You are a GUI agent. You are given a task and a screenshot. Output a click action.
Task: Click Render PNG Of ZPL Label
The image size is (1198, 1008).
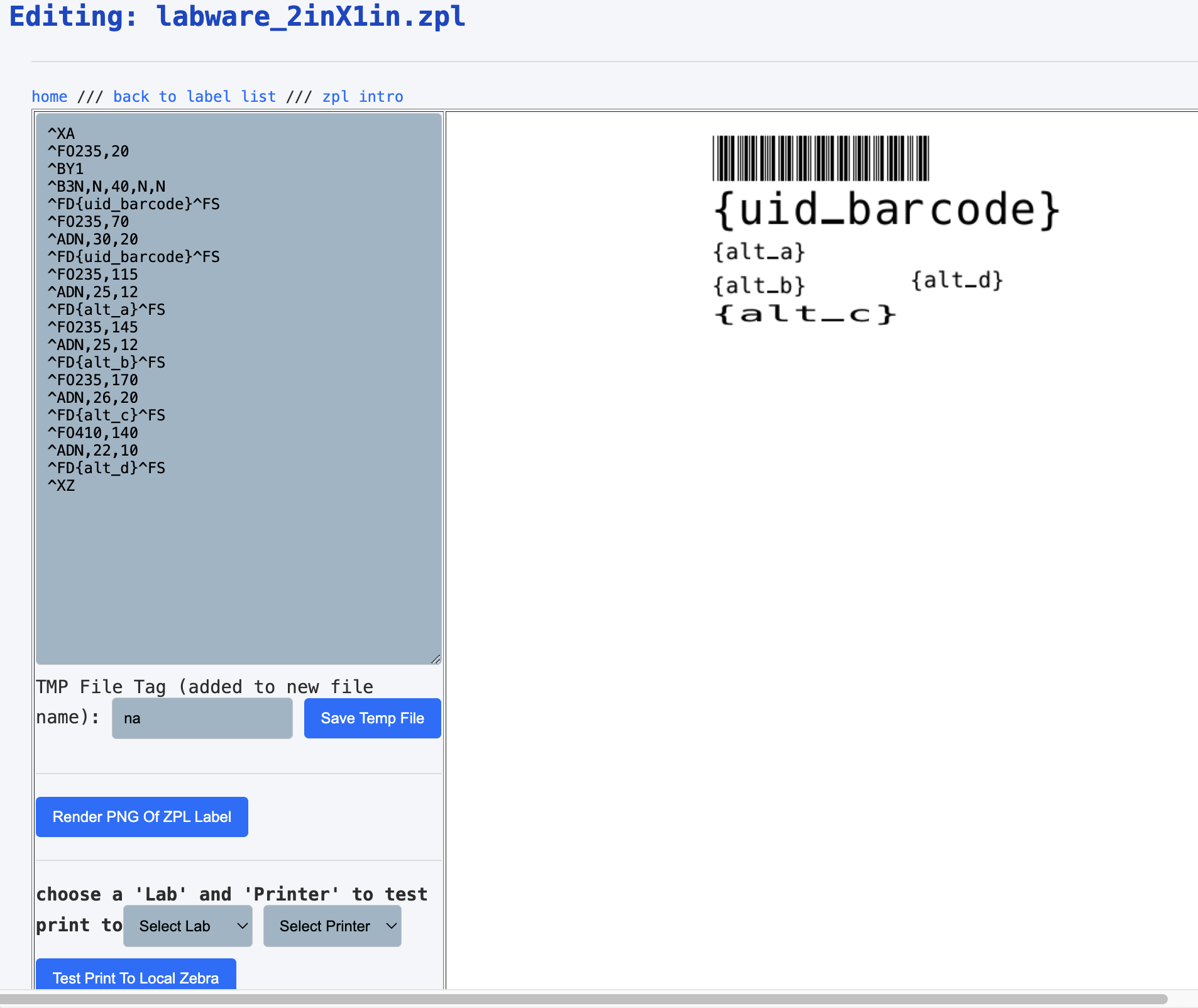click(142, 816)
